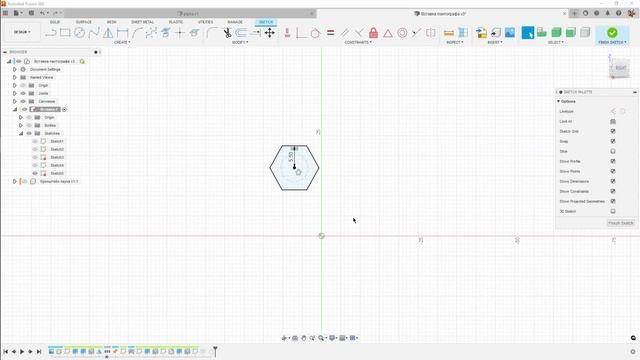The height and width of the screenshot is (360, 640).
Task: Open the Inspect dropdown menu
Action: click(454, 42)
